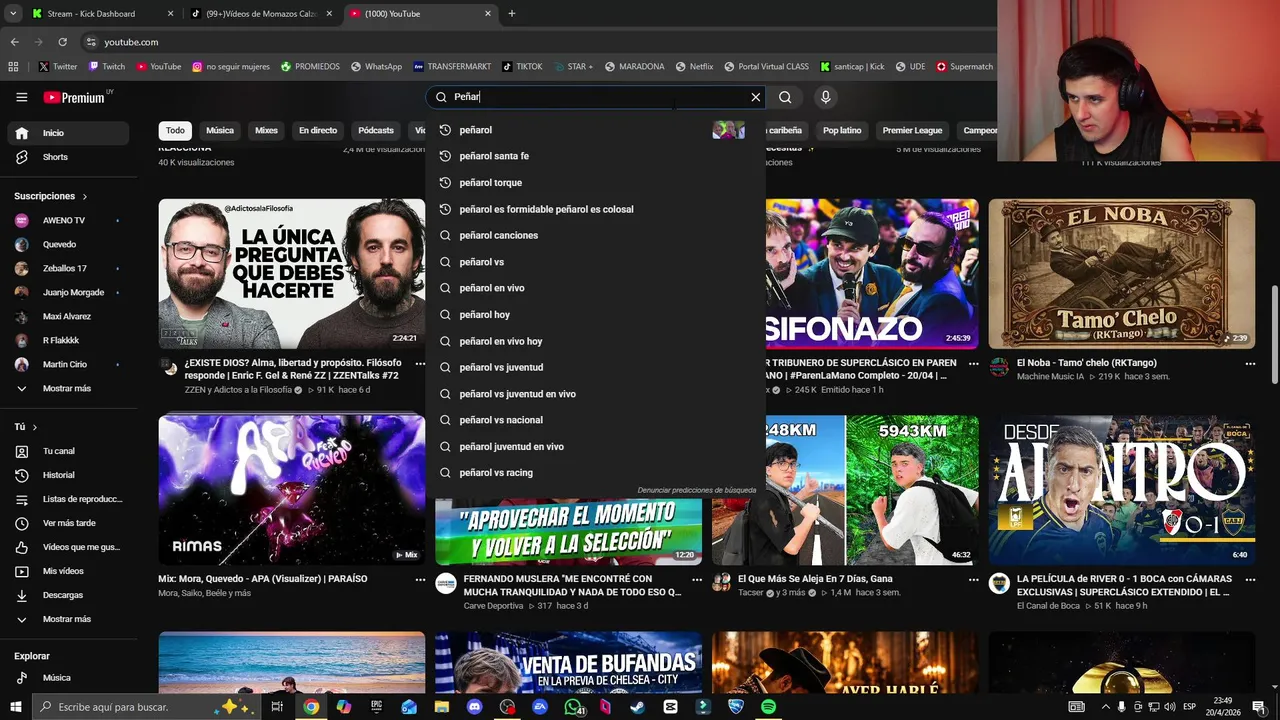
Task: Open the Netflix bookmark
Action: tap(694, 67)
